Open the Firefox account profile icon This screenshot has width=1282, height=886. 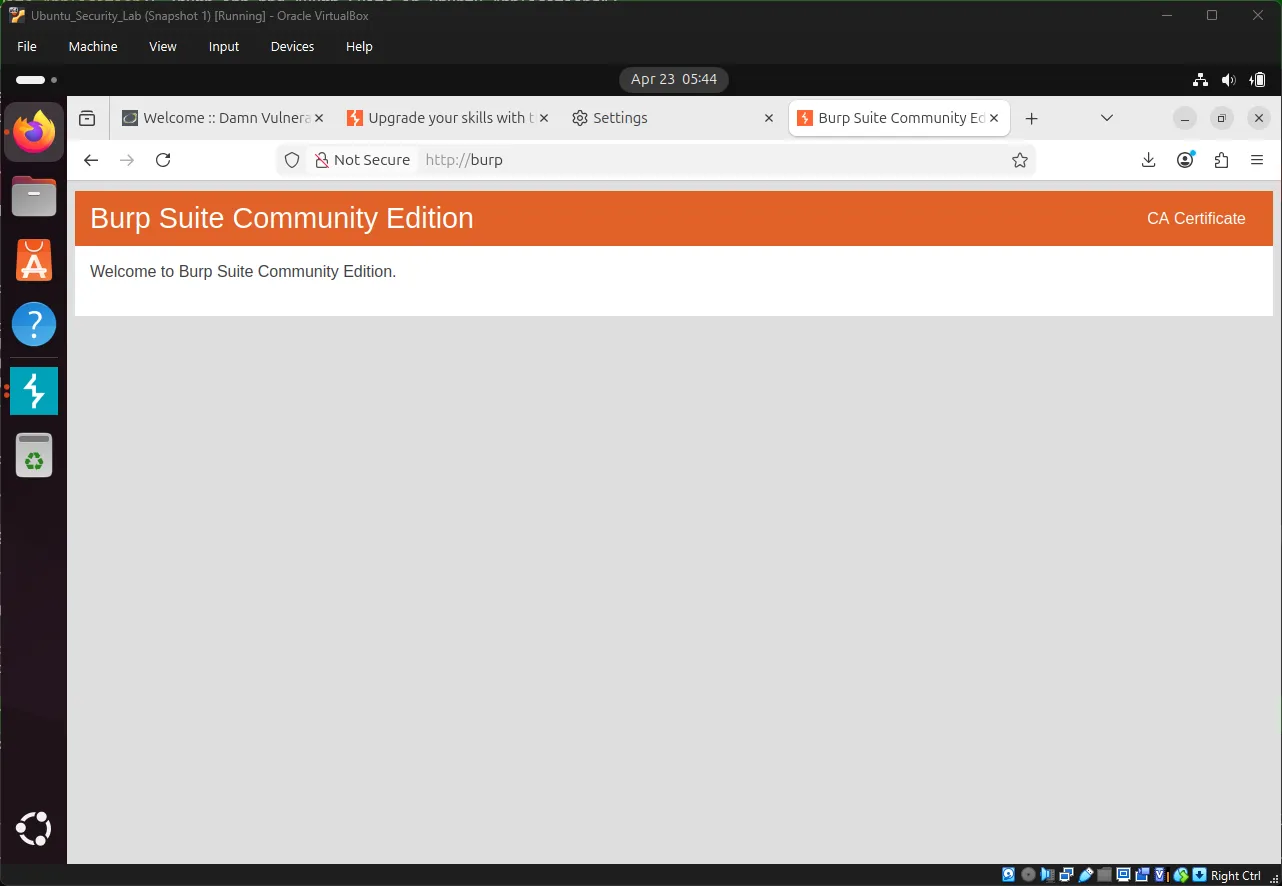tap(1184, 160)
